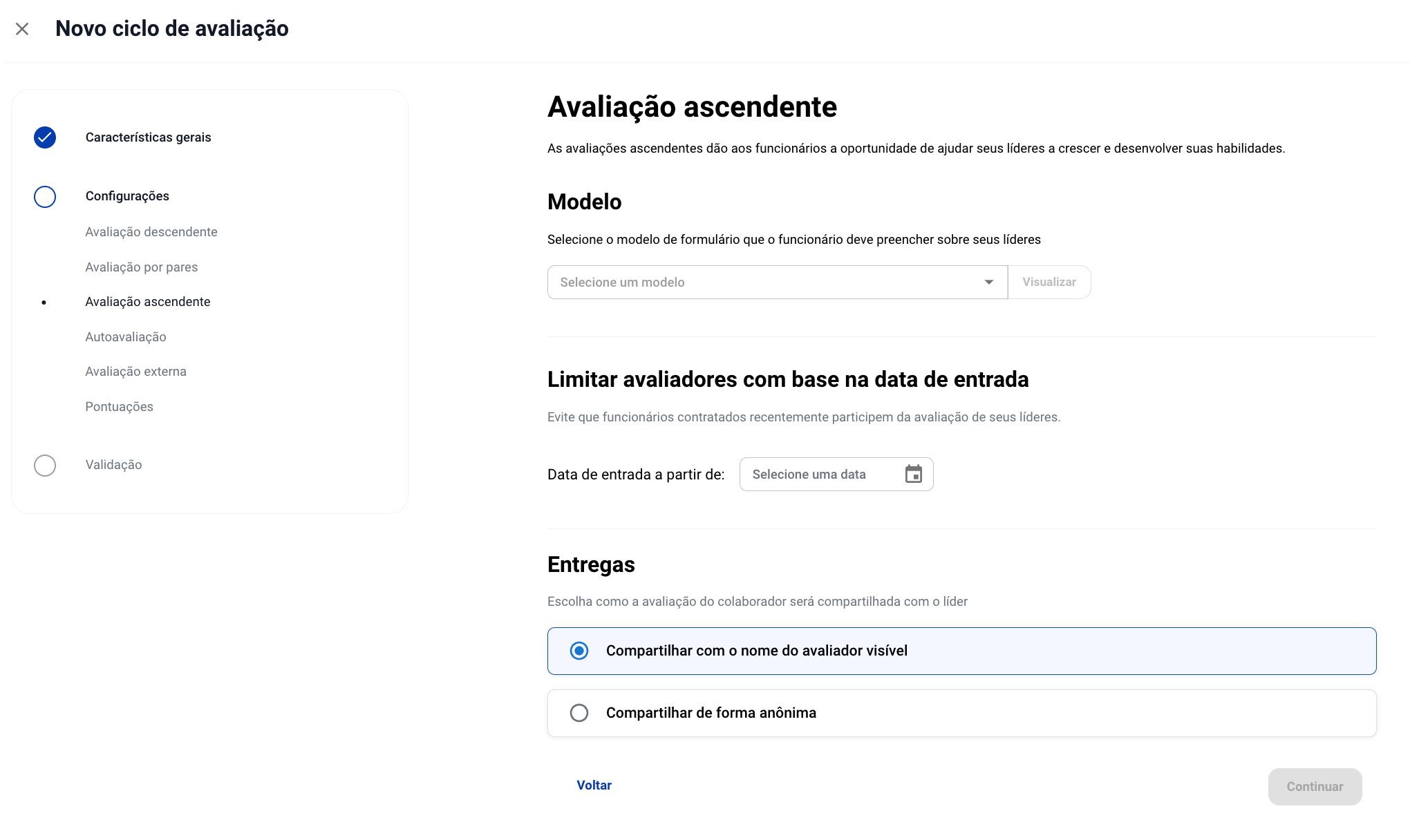Click the Modelo section heading
Image resolution: width=1410 pixels, height=840 pixels.
point(585,202)
